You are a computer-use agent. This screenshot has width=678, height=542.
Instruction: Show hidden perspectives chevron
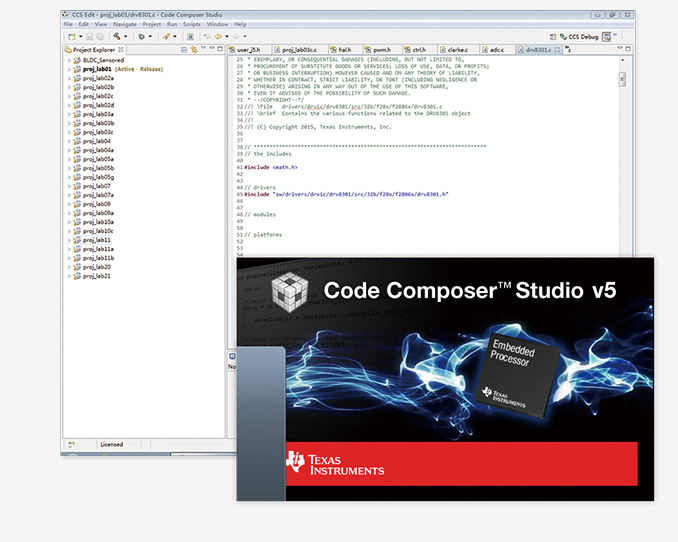click(615, 35)
